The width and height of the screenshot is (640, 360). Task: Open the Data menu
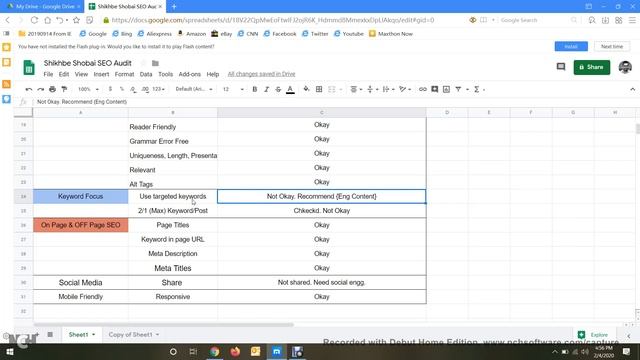(x=146, y=74)
